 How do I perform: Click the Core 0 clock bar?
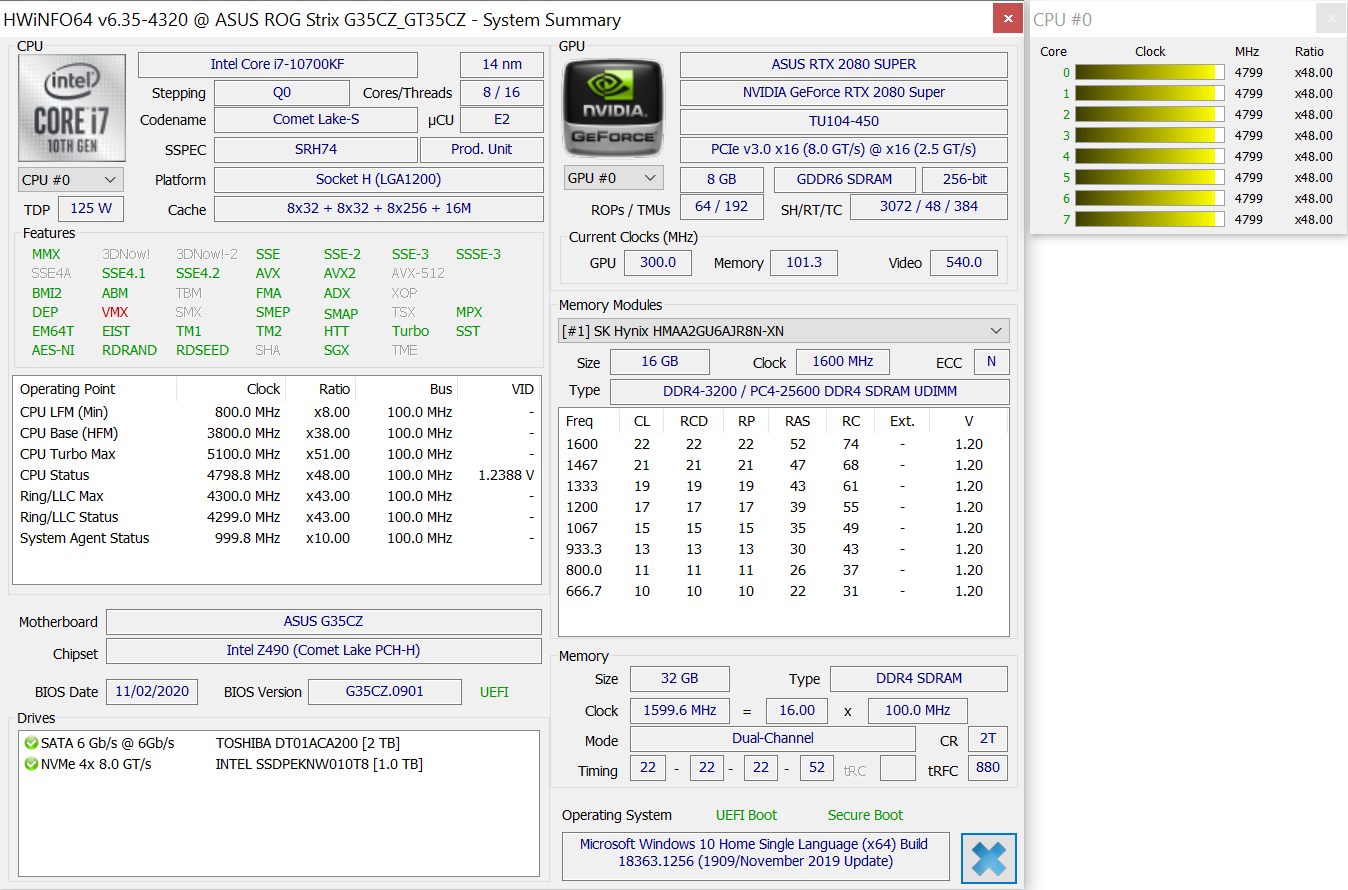tap(1149, 72)
